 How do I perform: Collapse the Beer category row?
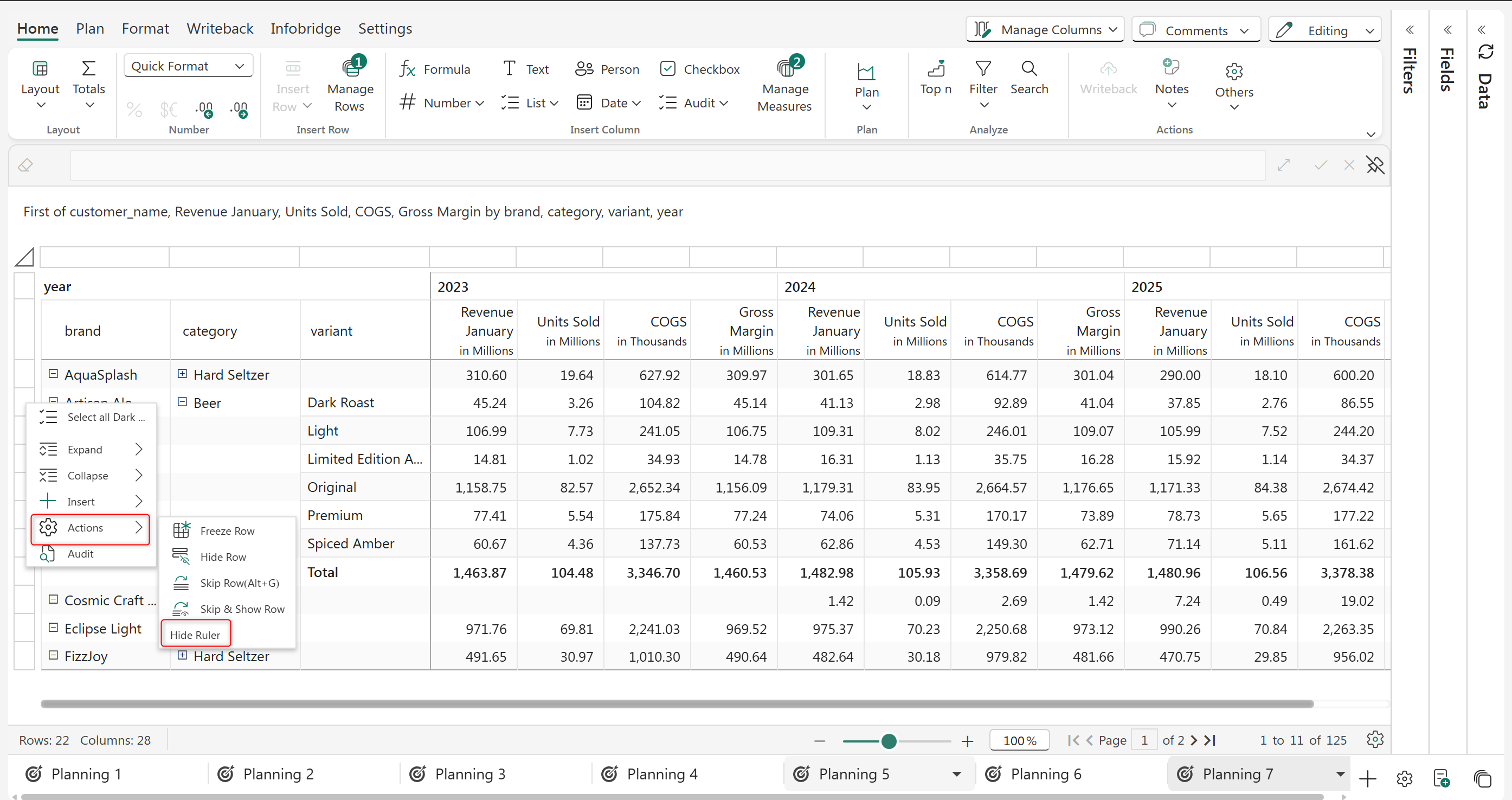pyautogui.click(x=183, y=402)
